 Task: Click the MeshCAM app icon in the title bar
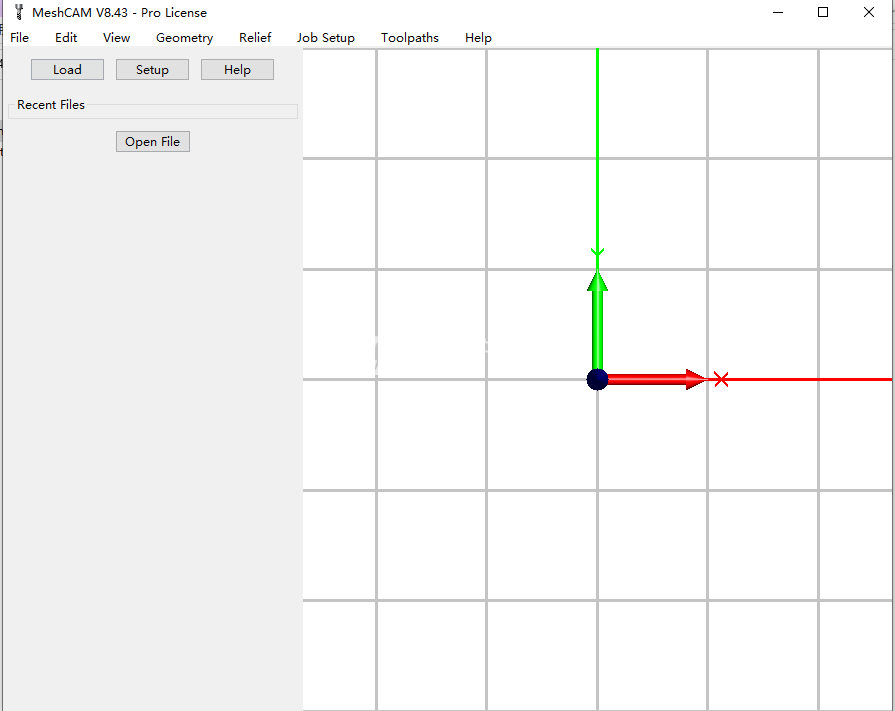click(x=19, y=12)
